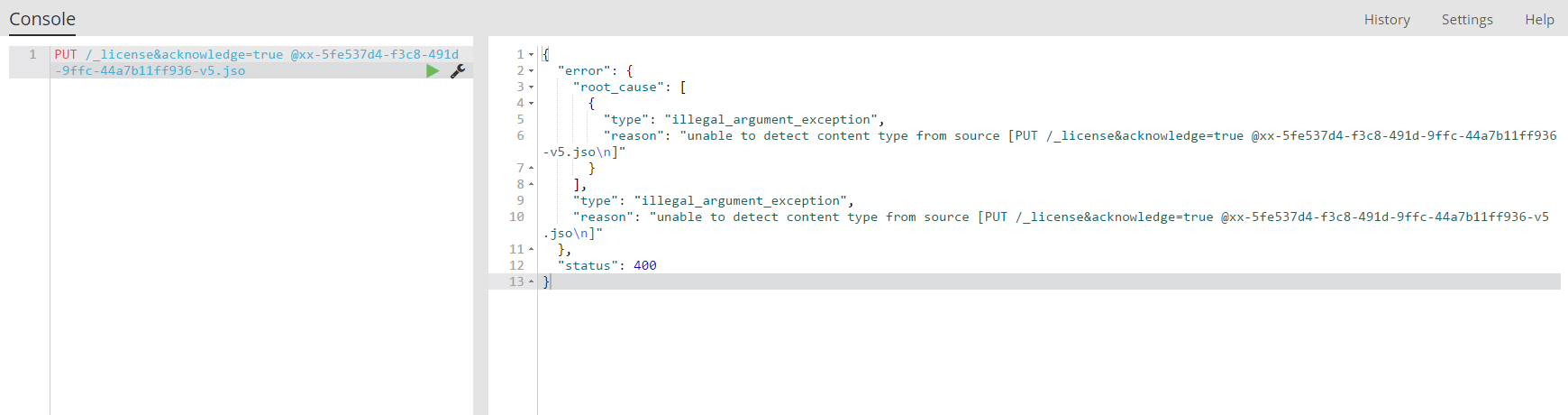Collapse fold arrow on response line 4
This screenshot has width=1568, height=415.
(x=531, y=103)
